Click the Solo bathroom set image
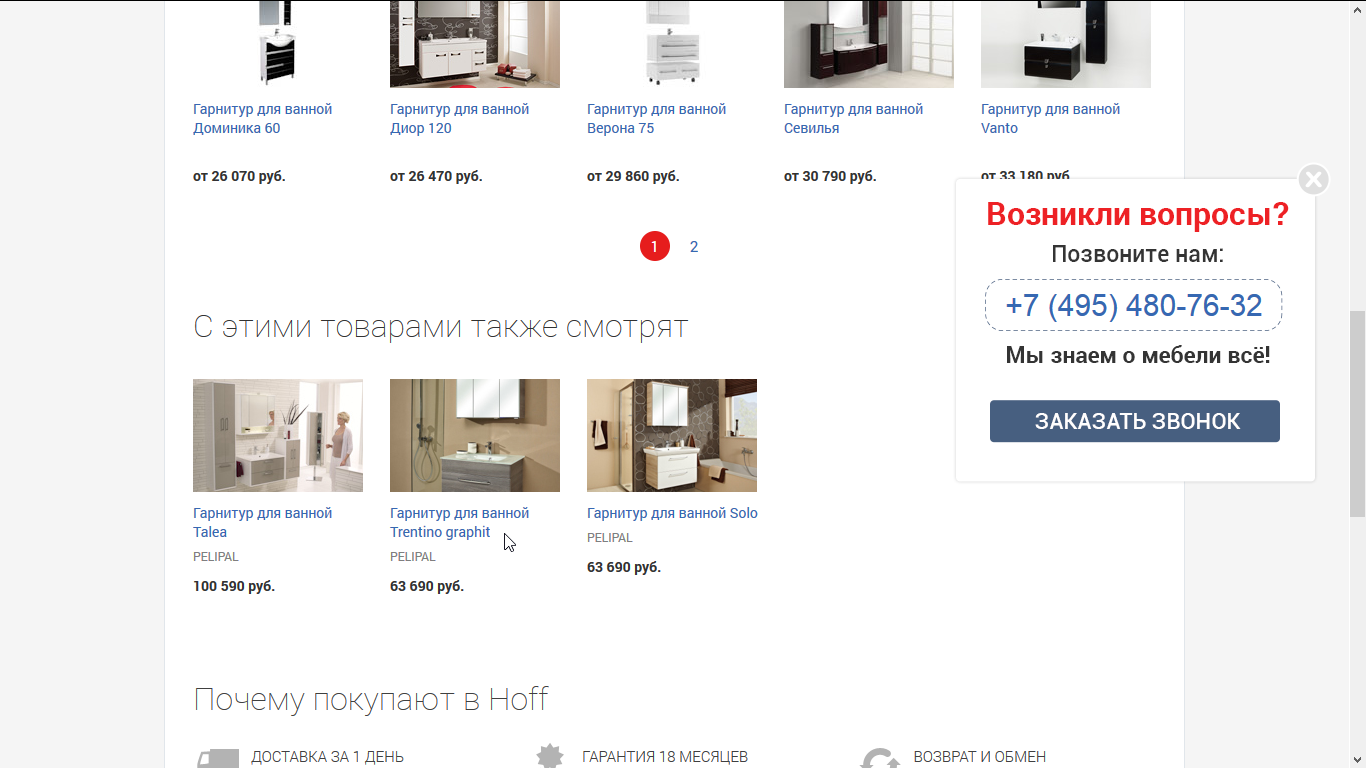This screenshot has height=768, width=1366. point(672,435)
